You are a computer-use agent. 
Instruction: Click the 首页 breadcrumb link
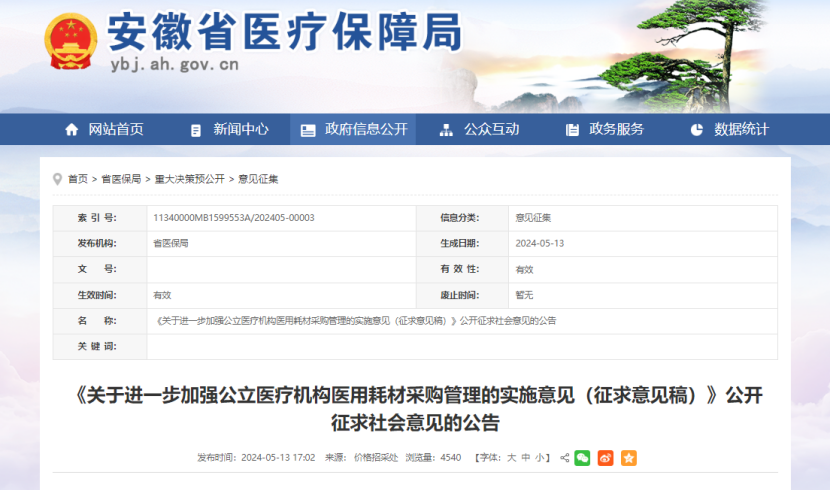77,179
